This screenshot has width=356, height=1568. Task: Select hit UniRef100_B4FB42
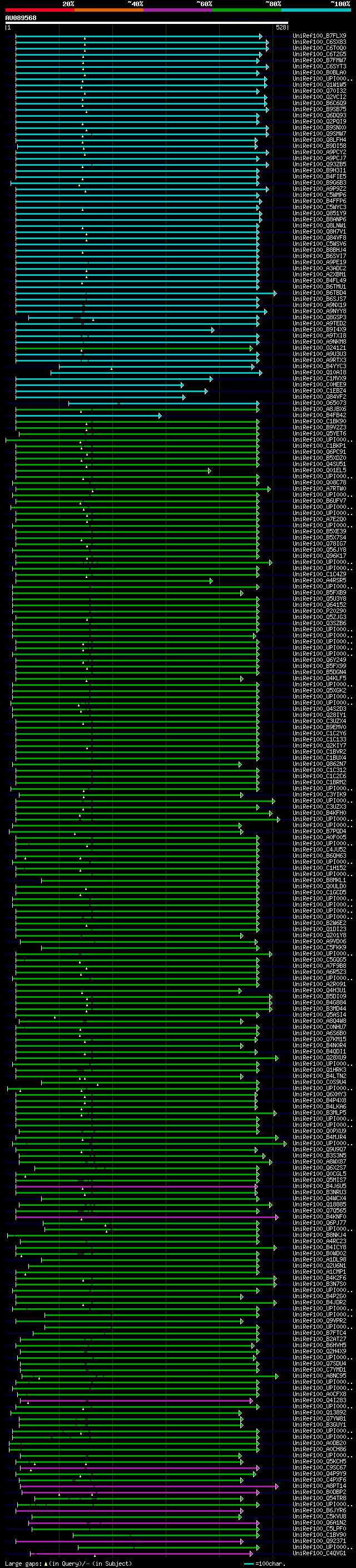pos(319,415)
